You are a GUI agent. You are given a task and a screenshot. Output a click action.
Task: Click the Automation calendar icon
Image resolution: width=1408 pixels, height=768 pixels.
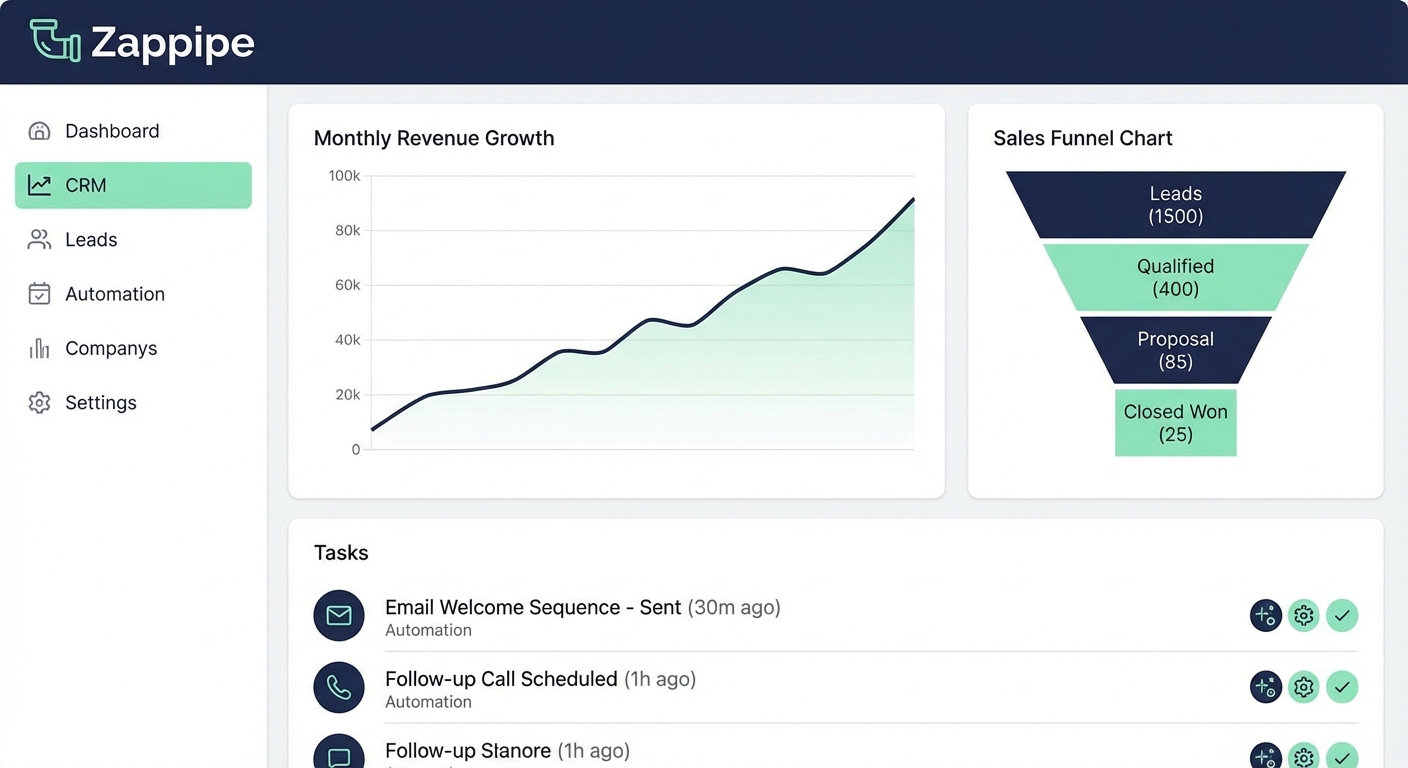39,293
